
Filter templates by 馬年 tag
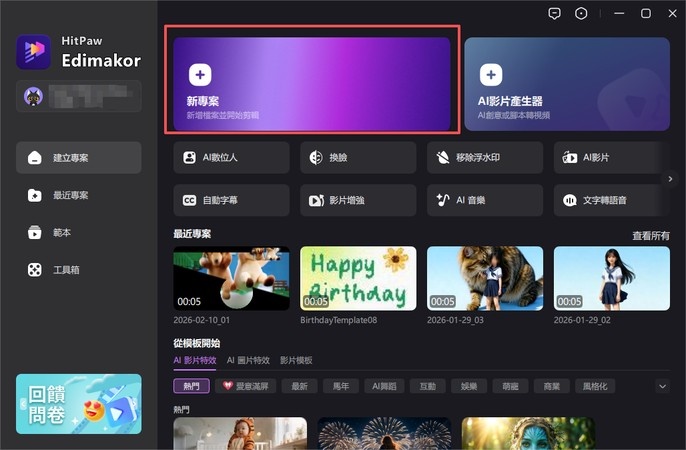click(341, 386)
